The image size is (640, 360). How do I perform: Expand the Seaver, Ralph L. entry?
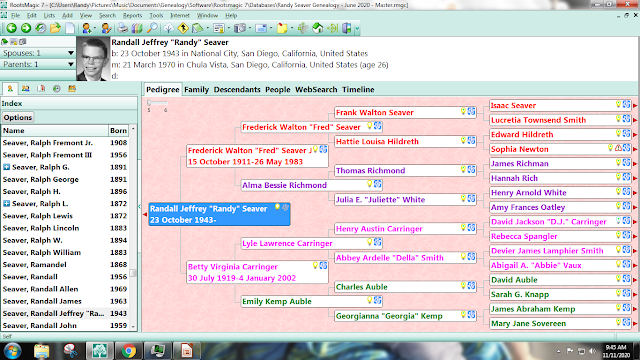pos(6,203)
